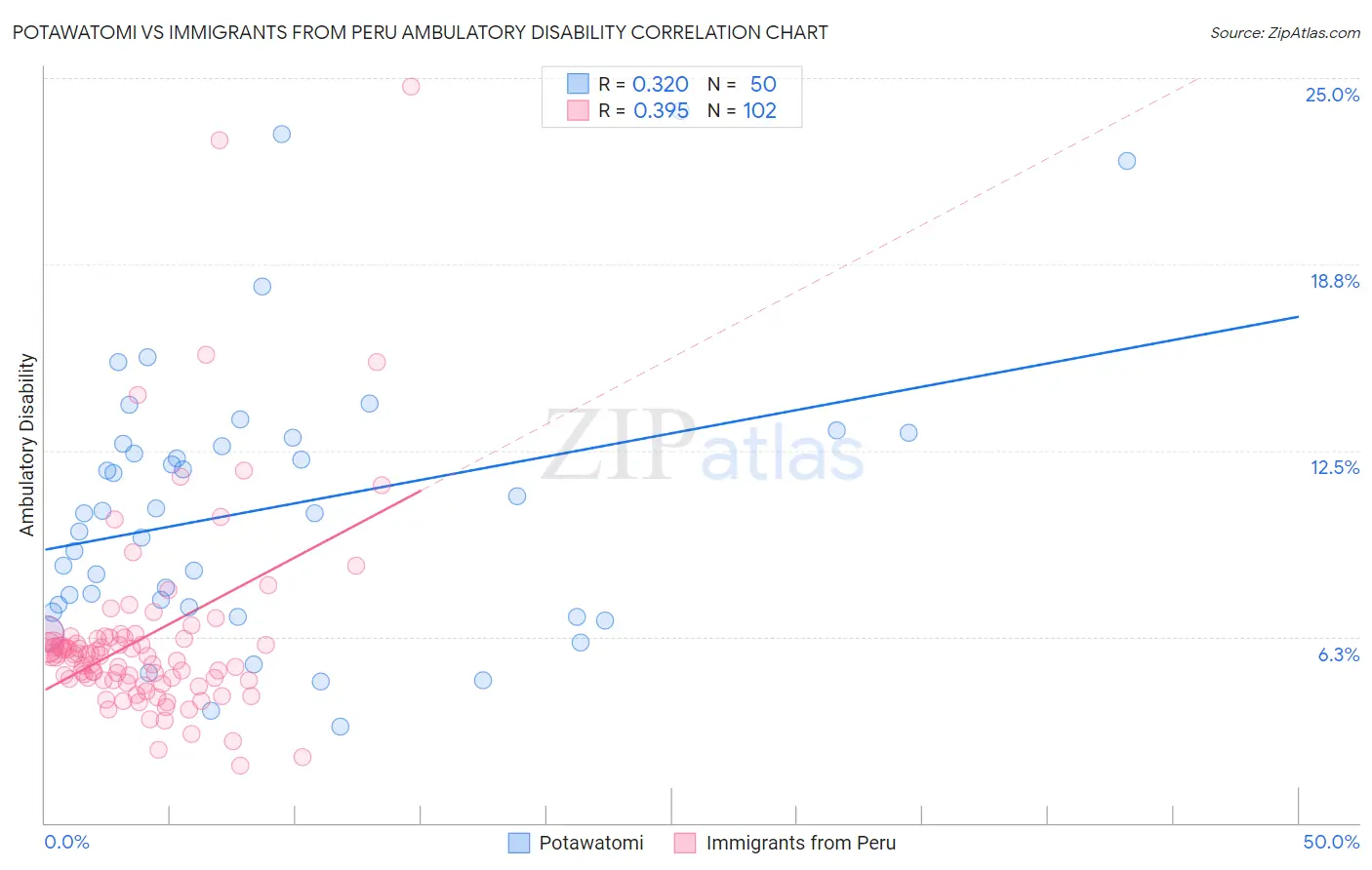Click the N value 102 in legend
Screen dimensions: 1372x870
[759, 110]
